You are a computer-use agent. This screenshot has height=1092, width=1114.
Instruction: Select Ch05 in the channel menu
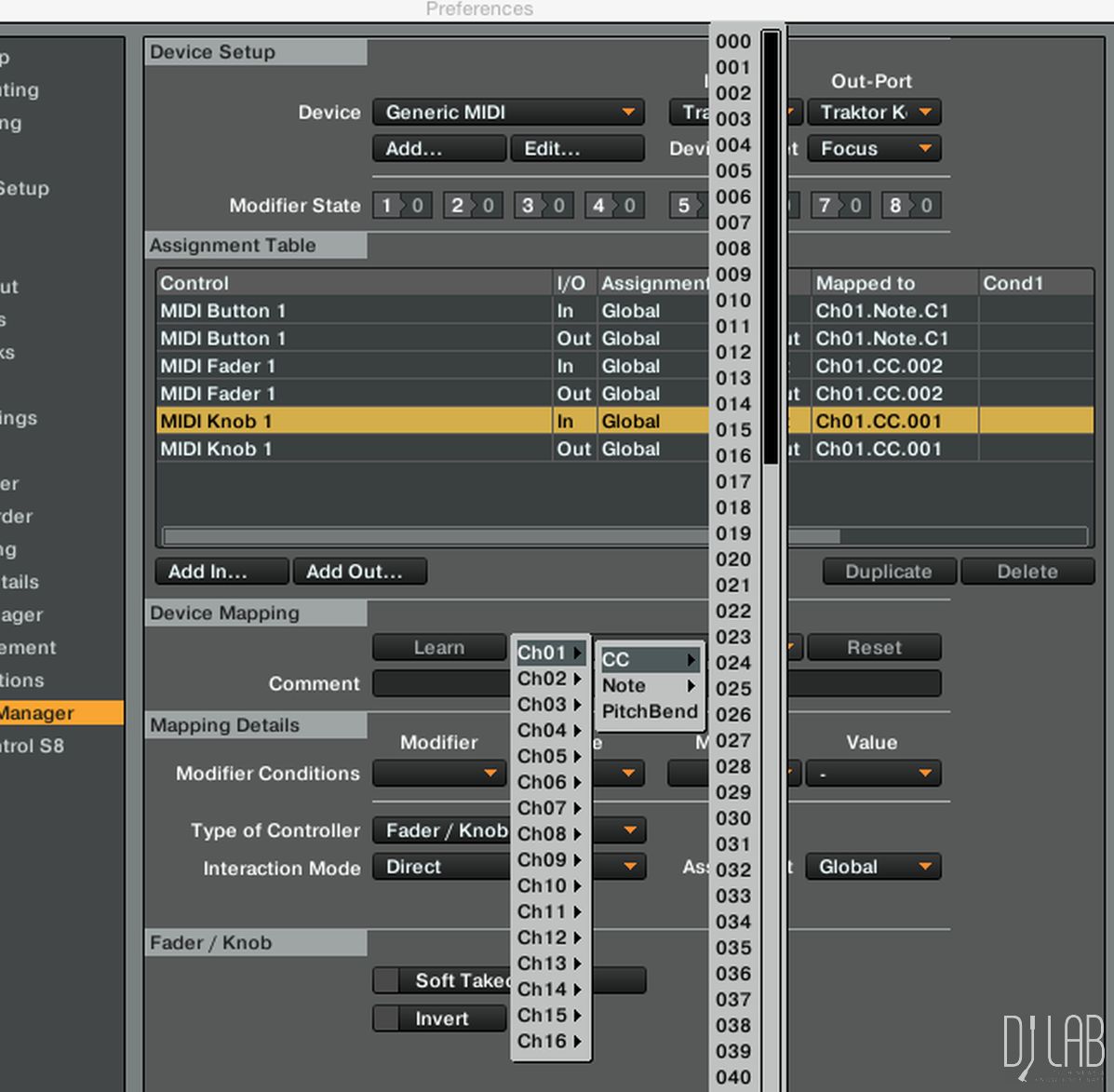tap(549, 756)
